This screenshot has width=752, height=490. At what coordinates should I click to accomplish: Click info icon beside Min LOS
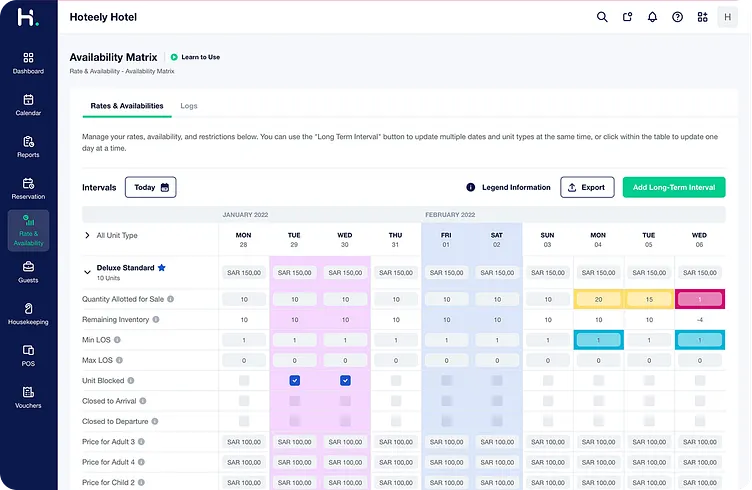click(x=117, y=340)
